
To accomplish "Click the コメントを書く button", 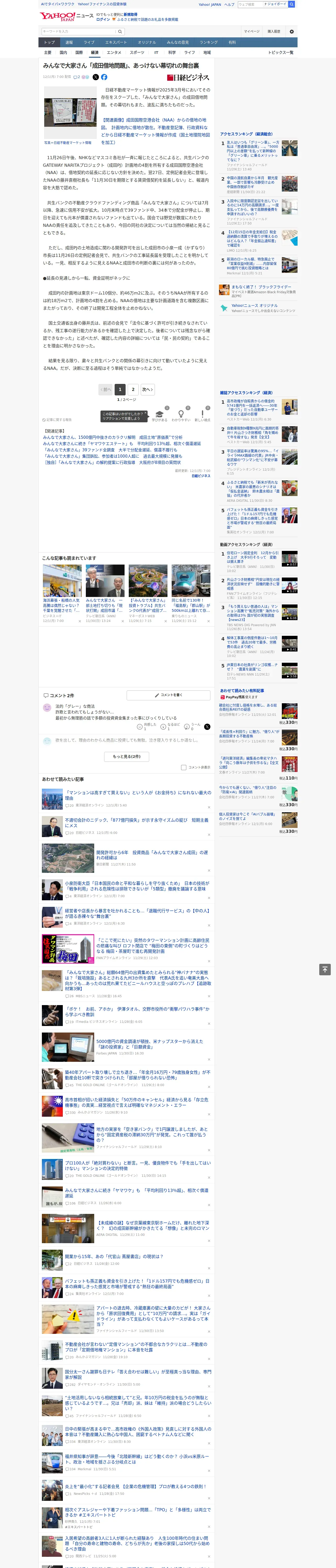I will click(x=169, y=695).
